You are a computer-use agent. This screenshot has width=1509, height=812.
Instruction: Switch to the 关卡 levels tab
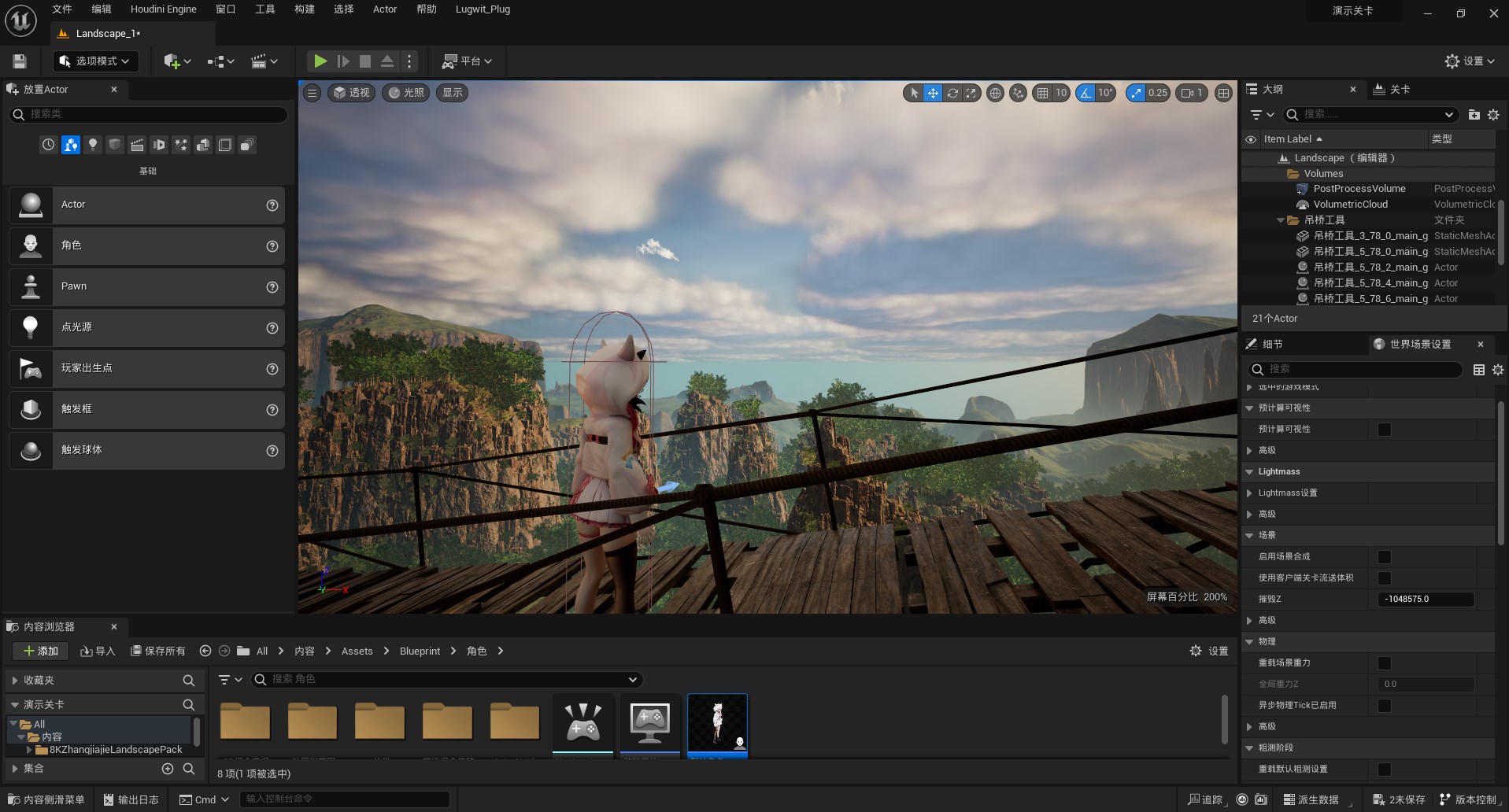tap(1392, 90)
